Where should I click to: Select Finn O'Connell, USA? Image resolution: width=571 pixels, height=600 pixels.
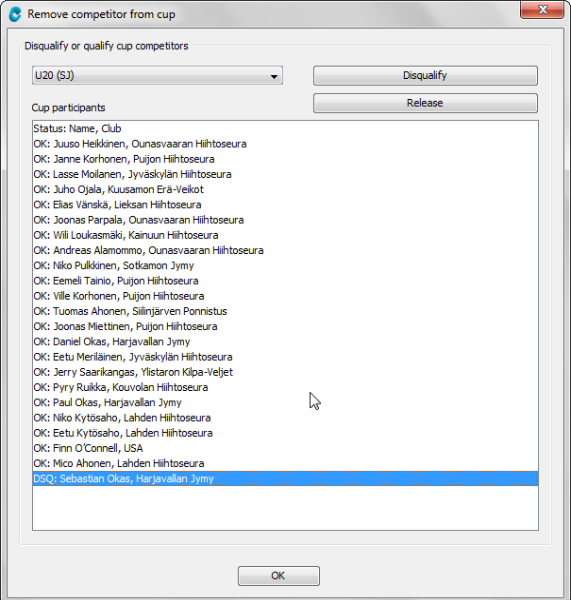(285, 448)
